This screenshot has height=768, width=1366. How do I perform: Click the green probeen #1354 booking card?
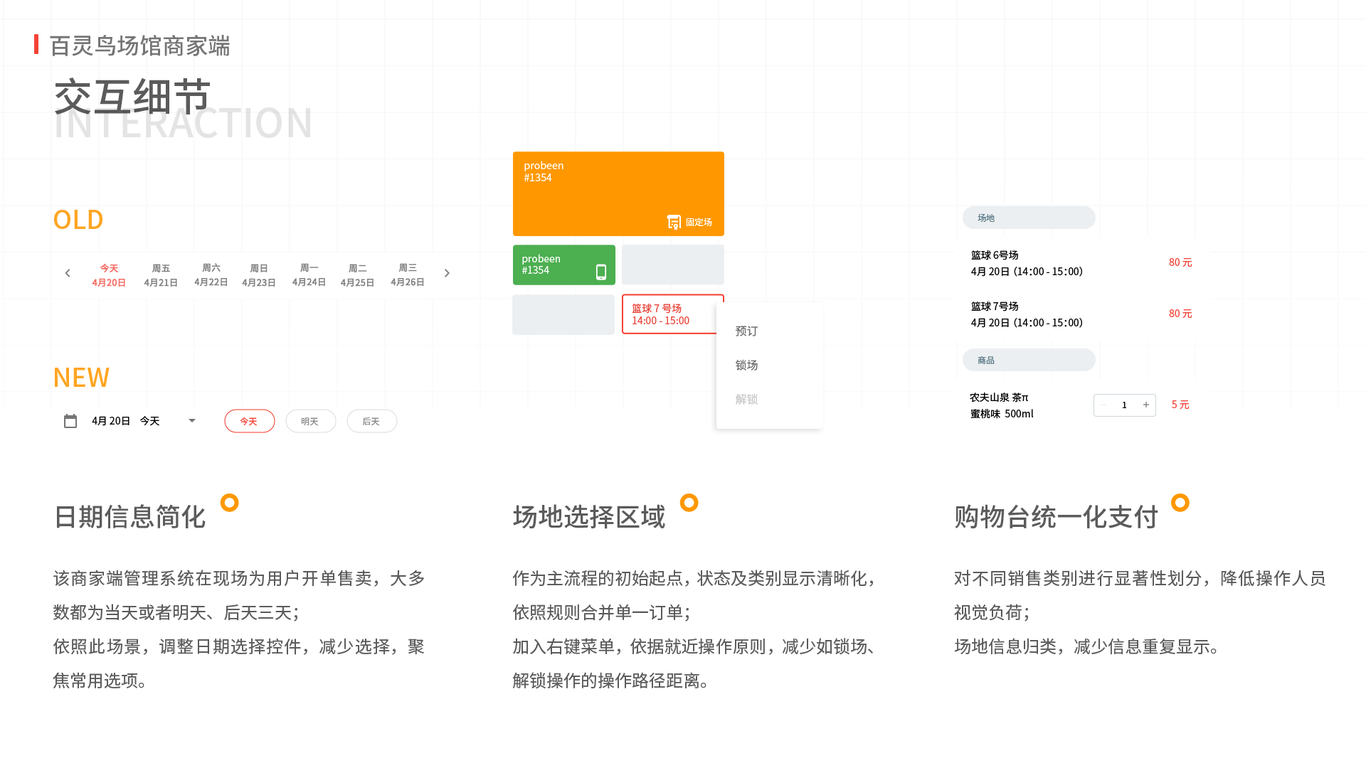click(x=564, y=265)
